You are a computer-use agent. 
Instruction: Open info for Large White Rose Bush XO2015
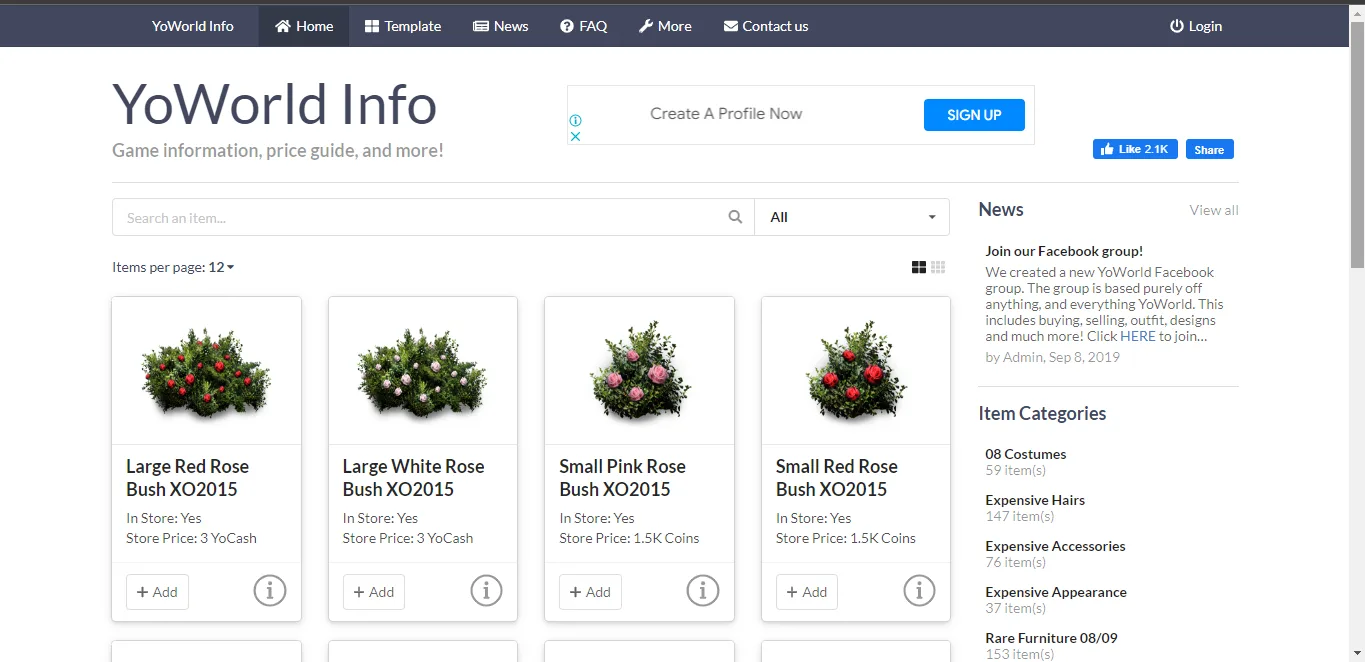[486, 591]
